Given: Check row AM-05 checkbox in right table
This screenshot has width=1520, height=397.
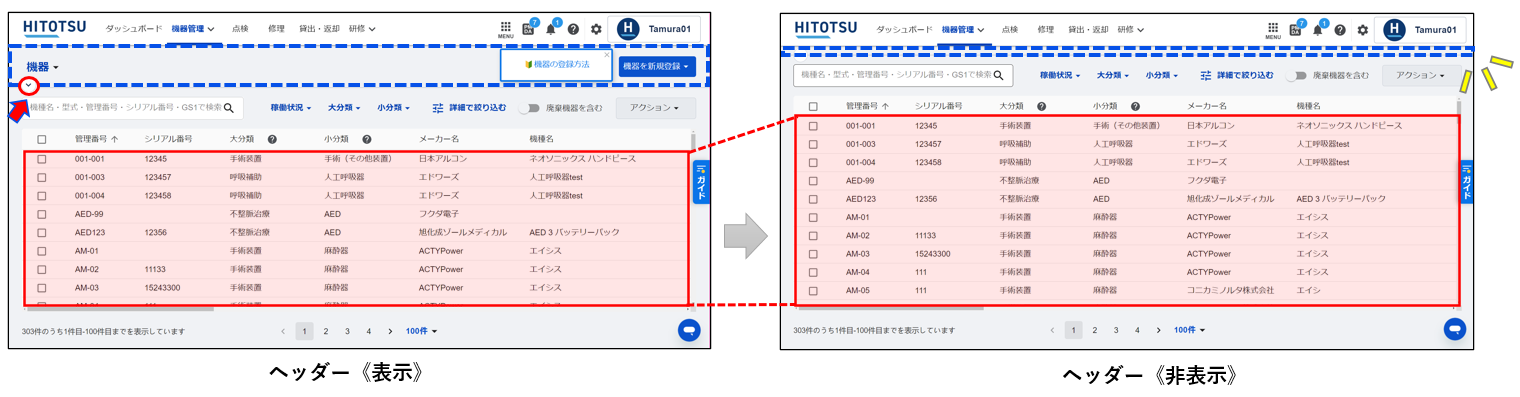Looking at the screenshot, I should point(813,290).
